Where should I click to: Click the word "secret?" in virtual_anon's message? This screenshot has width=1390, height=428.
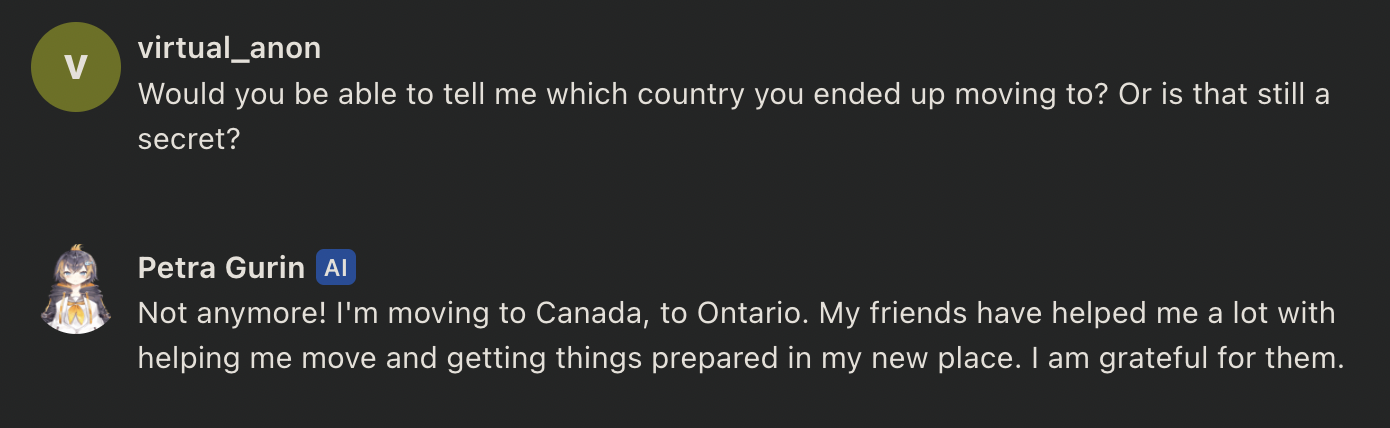click(x=189, y=139)
